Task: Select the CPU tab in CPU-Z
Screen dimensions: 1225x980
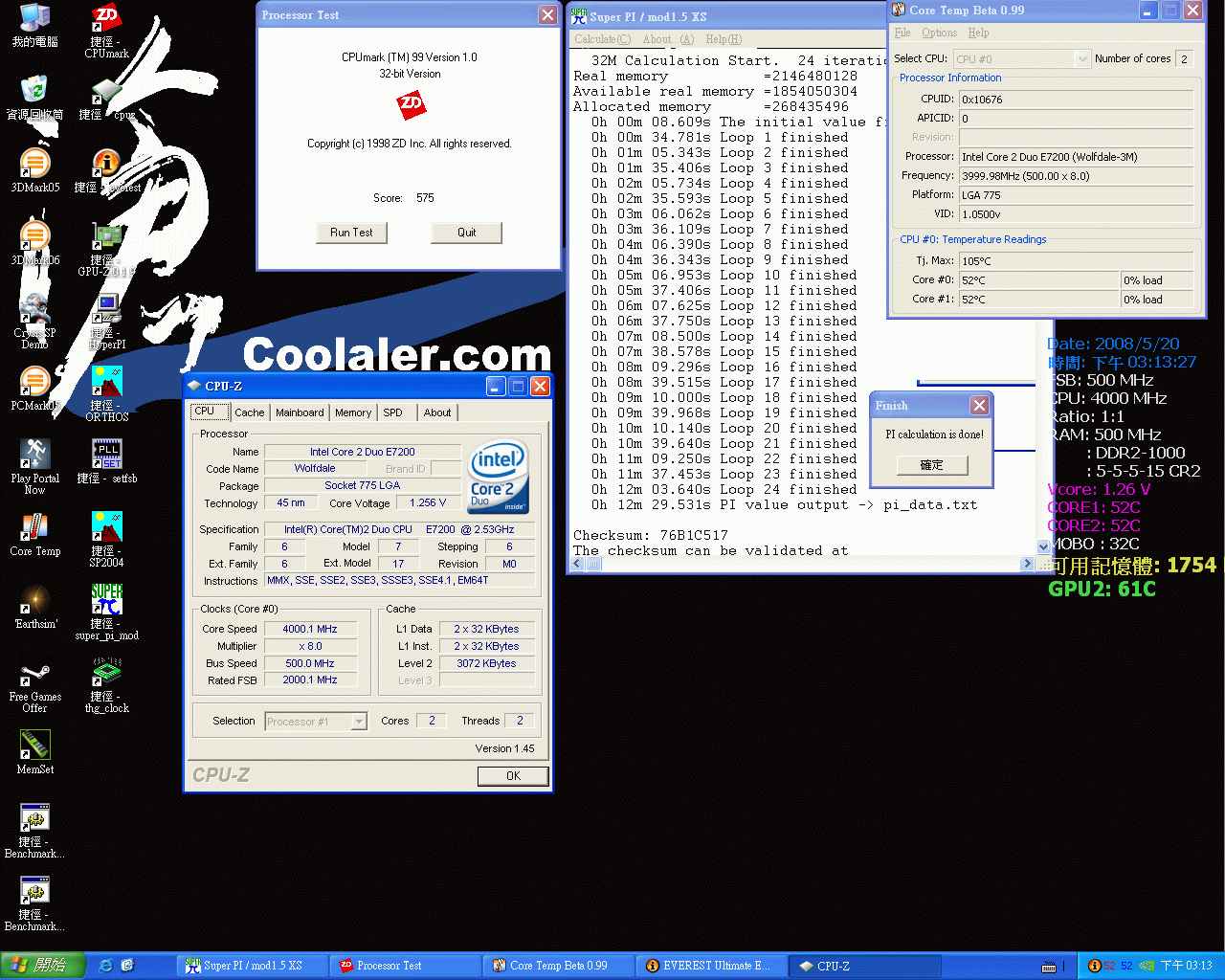Action: click(x=208, y=412)
